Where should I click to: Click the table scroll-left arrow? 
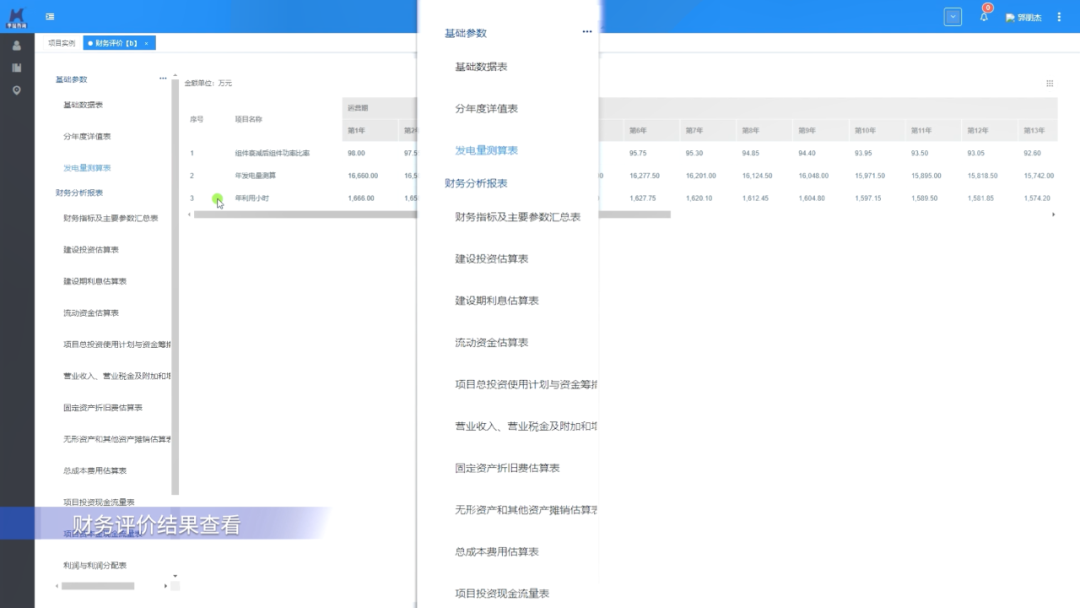click(189, 215)
